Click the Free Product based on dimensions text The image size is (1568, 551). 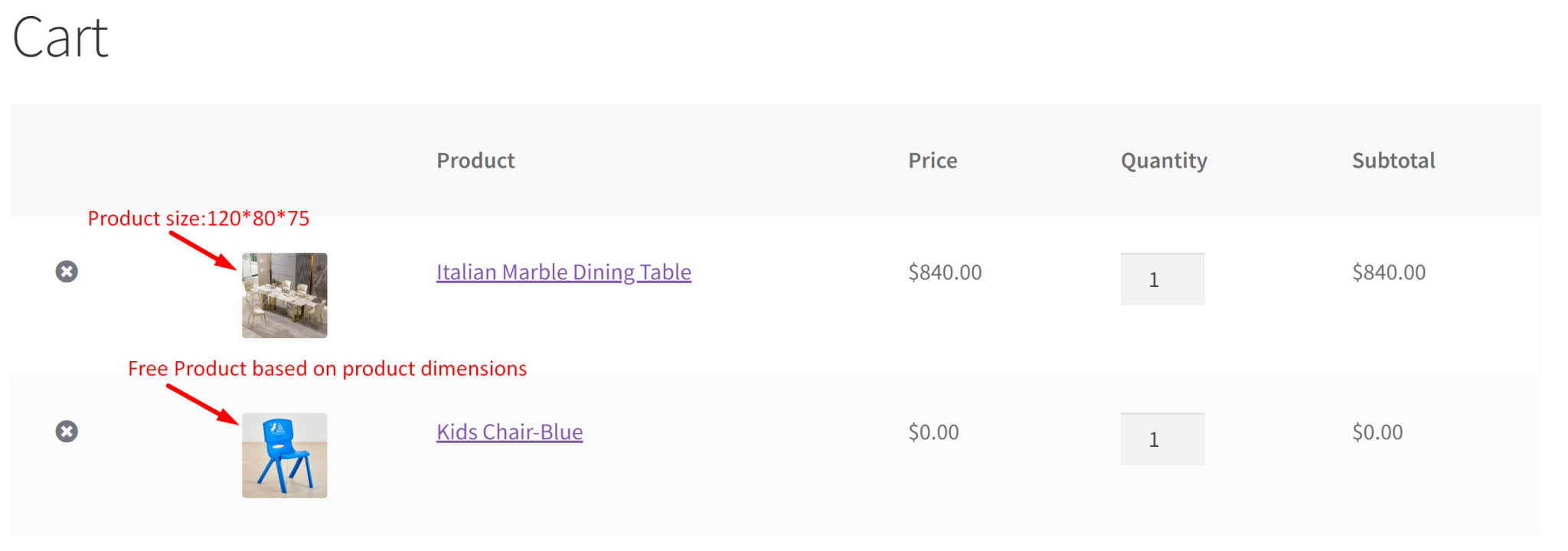coord(328,368)
